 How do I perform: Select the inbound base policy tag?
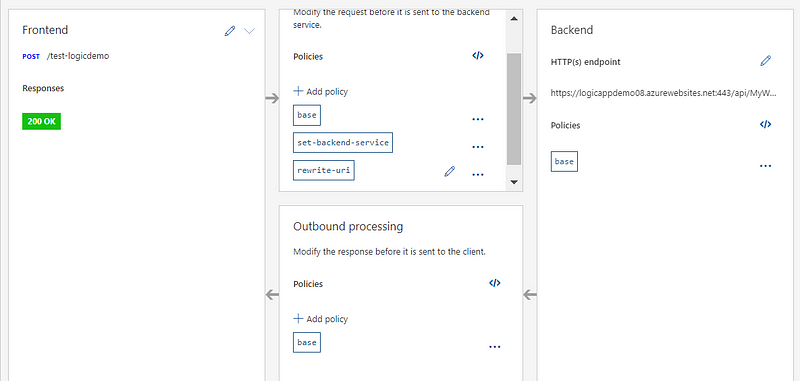click(x=307, y=115)
